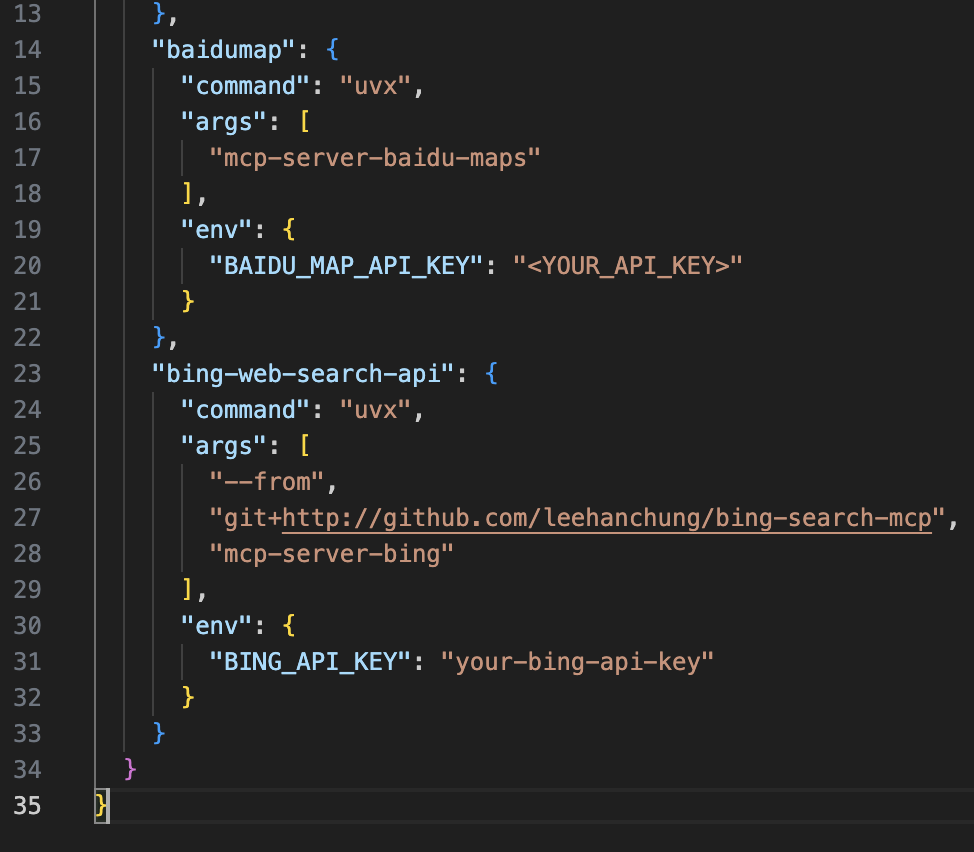
Task: Click closing brace on line 13
Action: [159, 14]
